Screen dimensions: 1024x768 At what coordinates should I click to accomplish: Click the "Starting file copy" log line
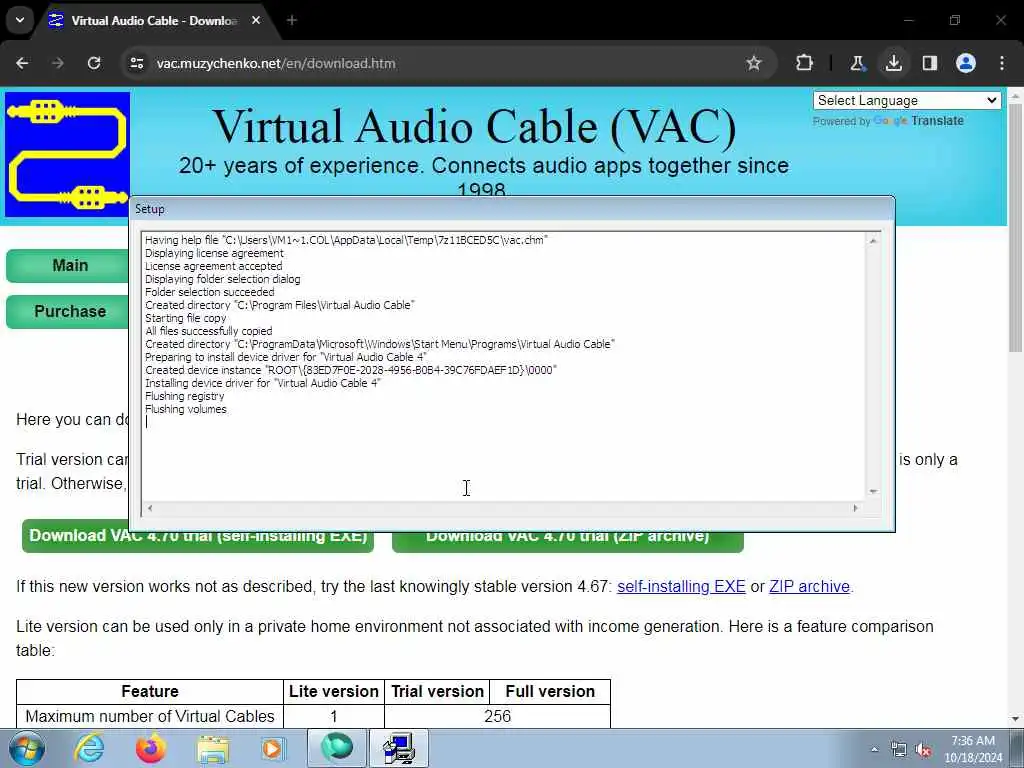coord(185,318)
